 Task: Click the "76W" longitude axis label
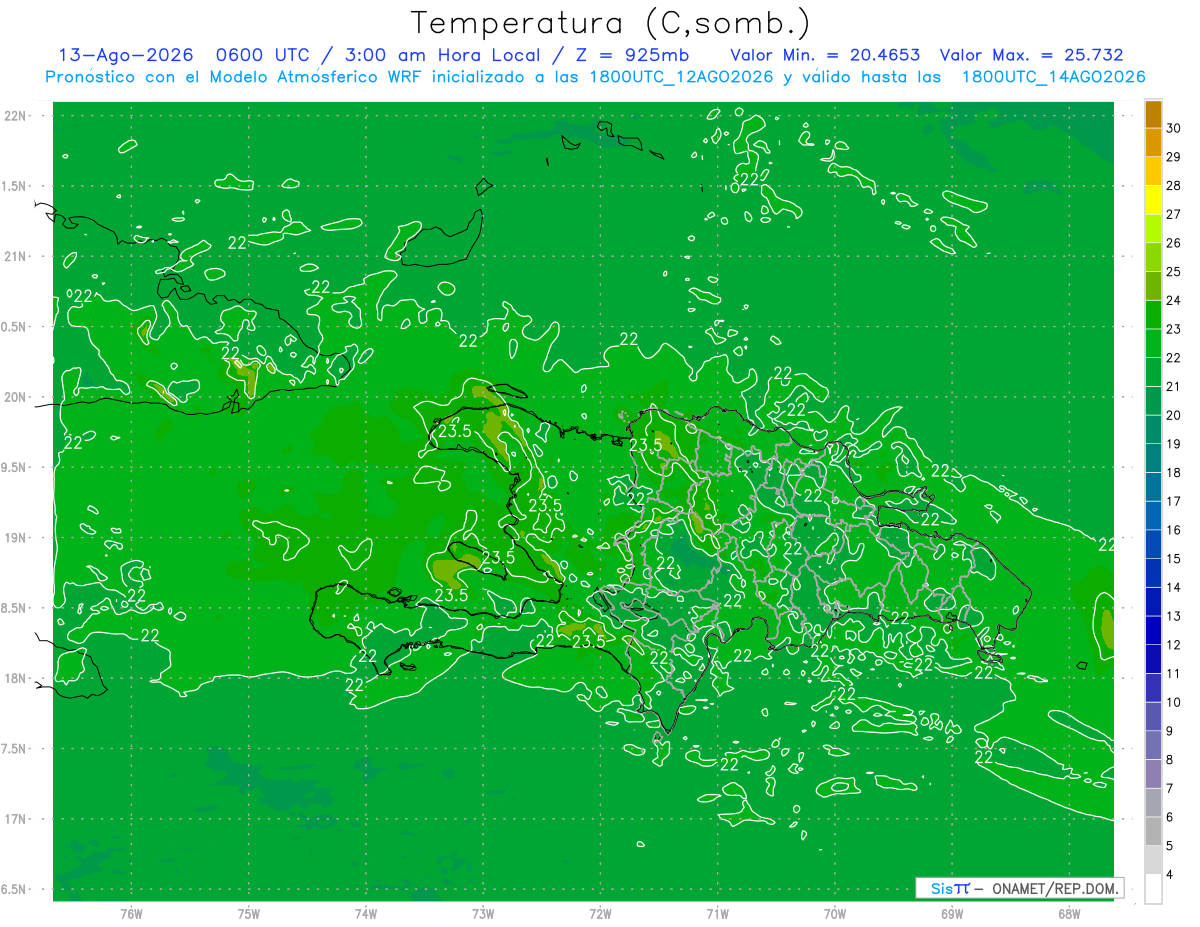[131, 914]
